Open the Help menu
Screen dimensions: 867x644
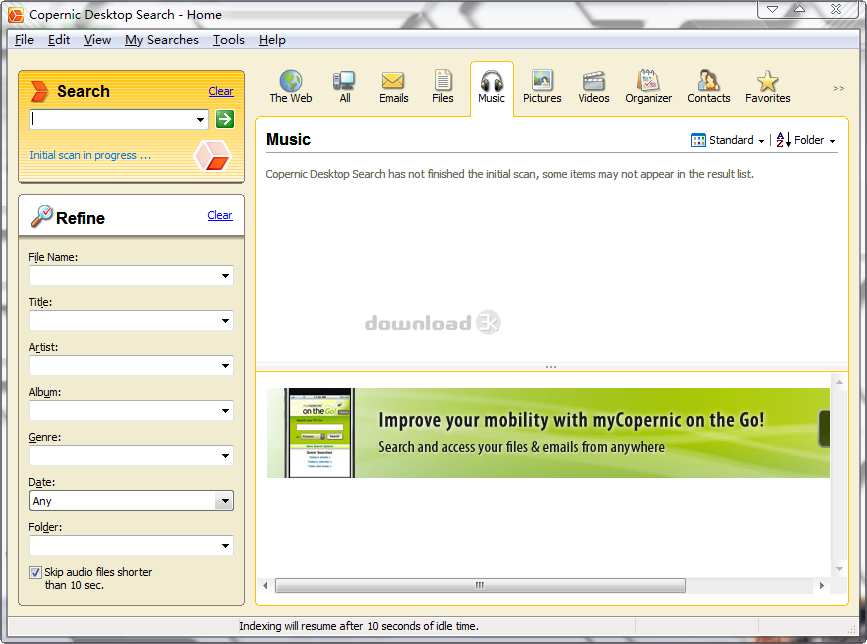[x=272, y=40]
